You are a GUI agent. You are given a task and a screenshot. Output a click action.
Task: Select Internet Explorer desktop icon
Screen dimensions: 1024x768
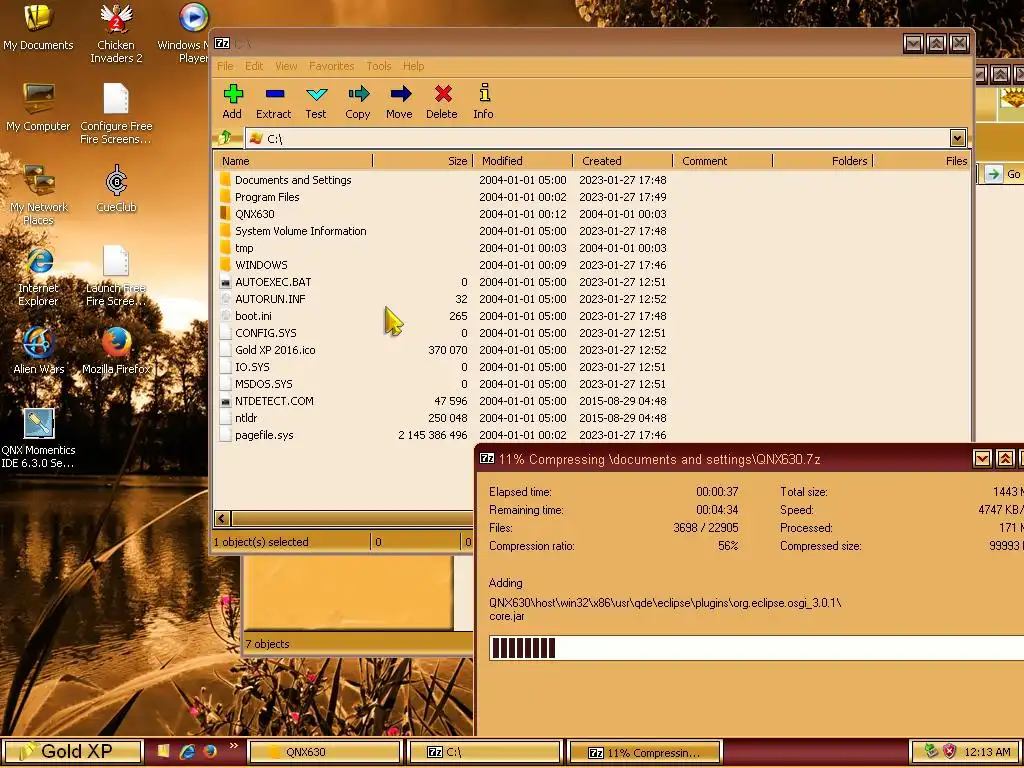tap(39, 277)
